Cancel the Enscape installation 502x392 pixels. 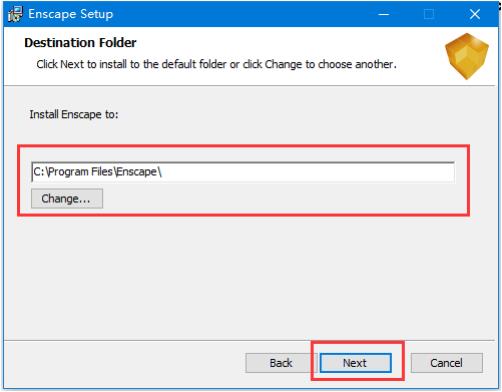(447, 363)
